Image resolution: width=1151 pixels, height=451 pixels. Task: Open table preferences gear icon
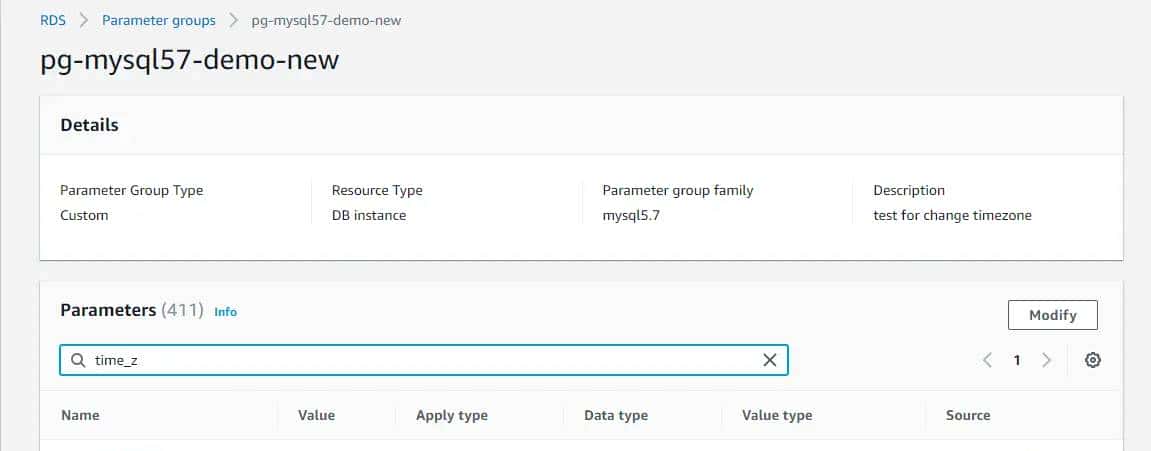1093,360
